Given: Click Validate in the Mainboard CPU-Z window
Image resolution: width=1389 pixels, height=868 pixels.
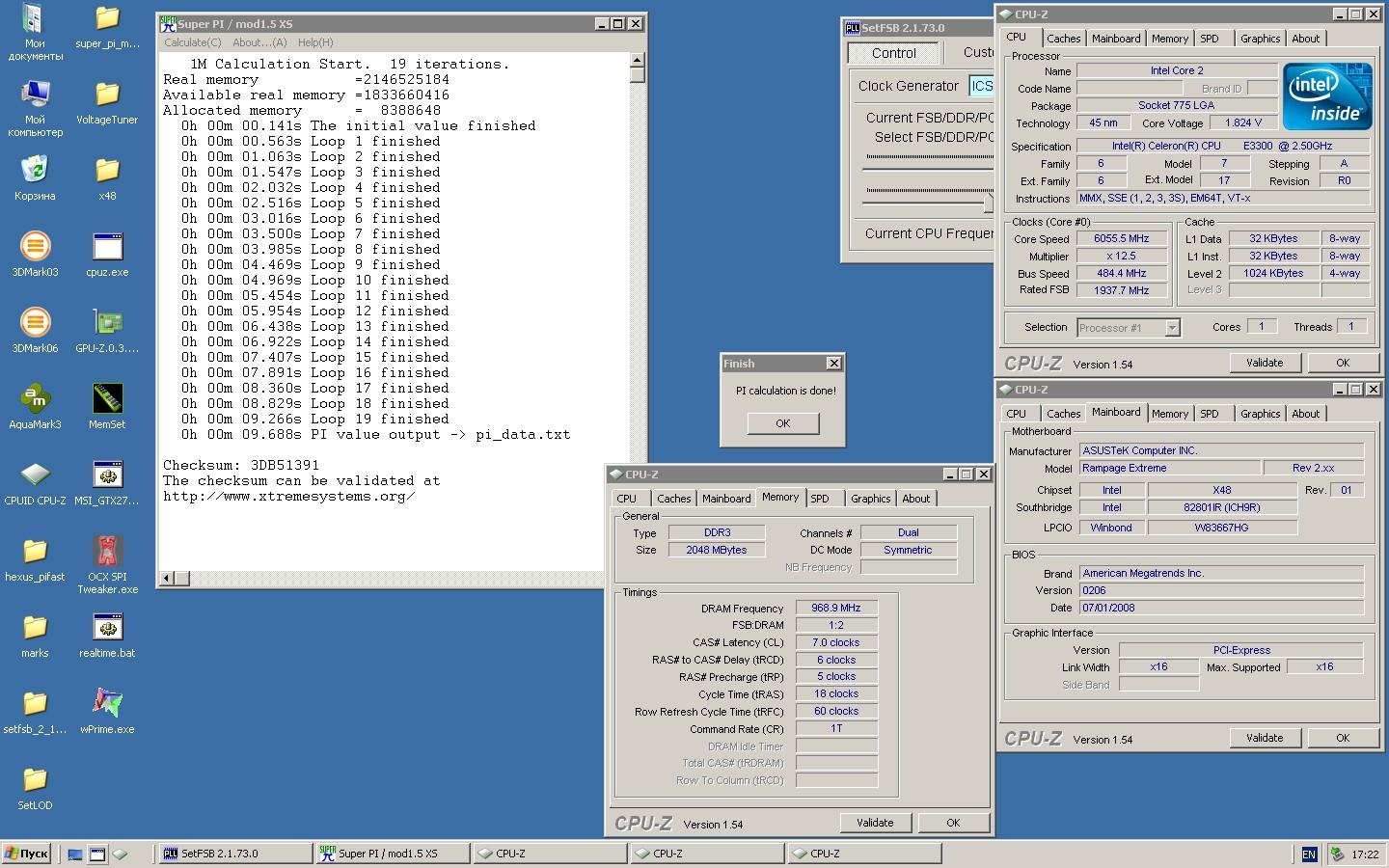Looking at the screenshot, I should click(1264, 738).
